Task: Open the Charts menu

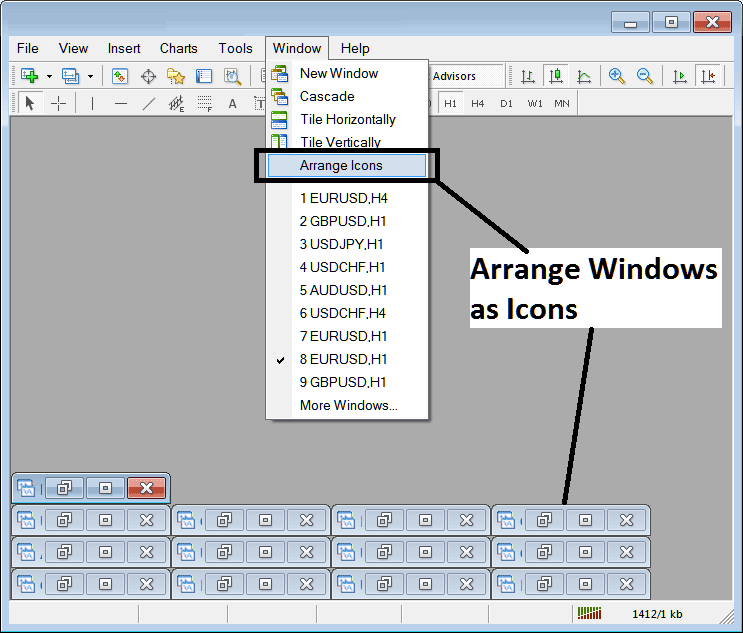Action: 178,48
